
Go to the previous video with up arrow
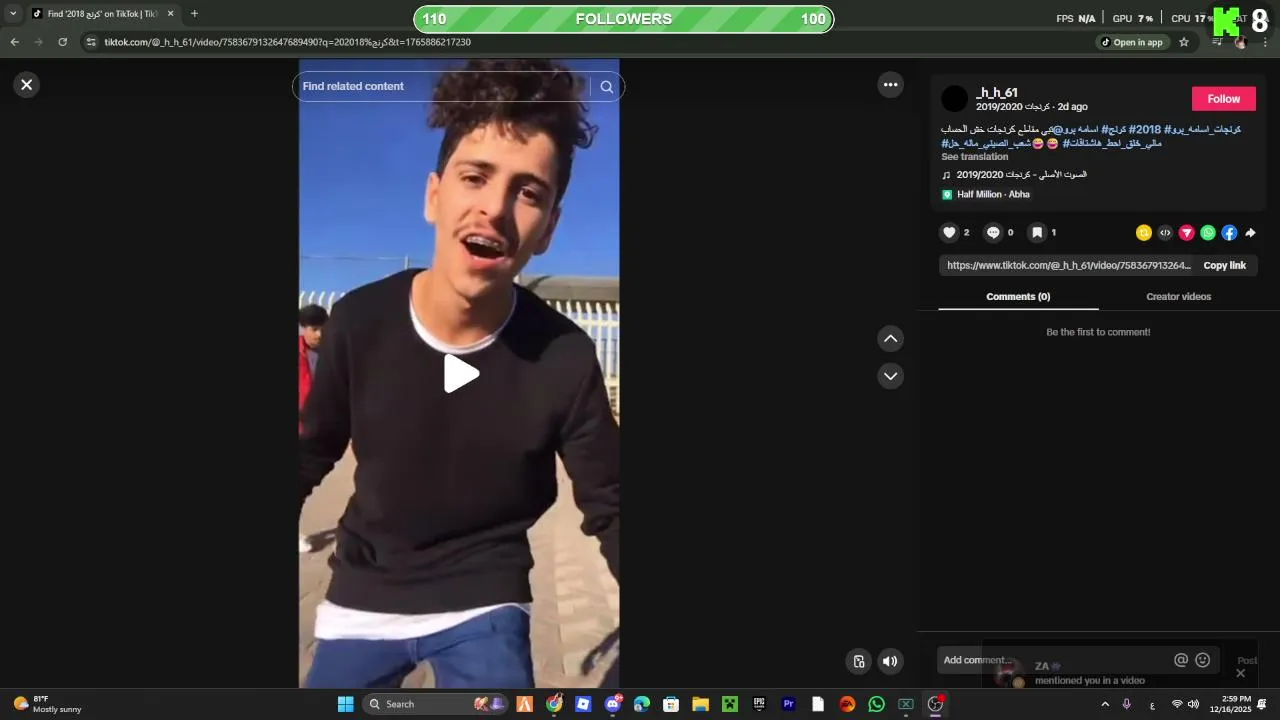[890, 339]
